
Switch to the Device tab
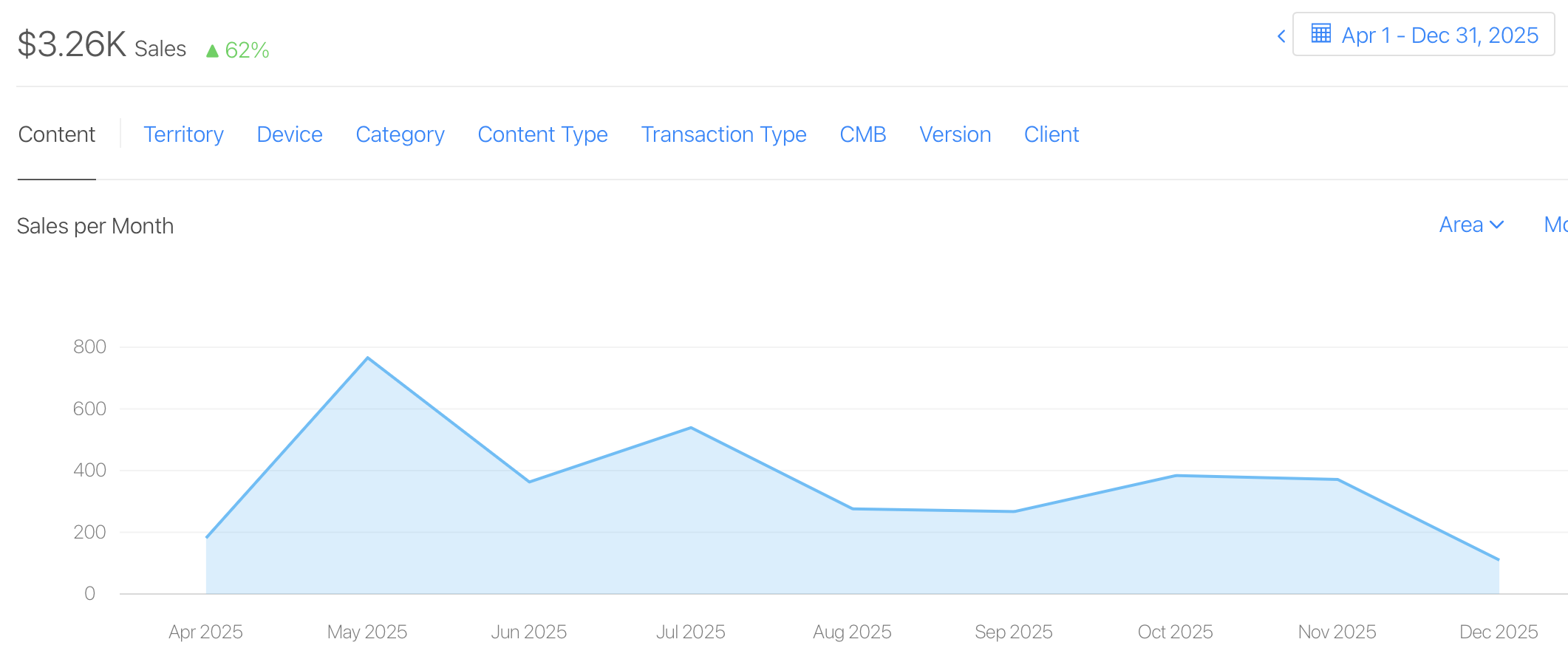[x=290, y=134]
